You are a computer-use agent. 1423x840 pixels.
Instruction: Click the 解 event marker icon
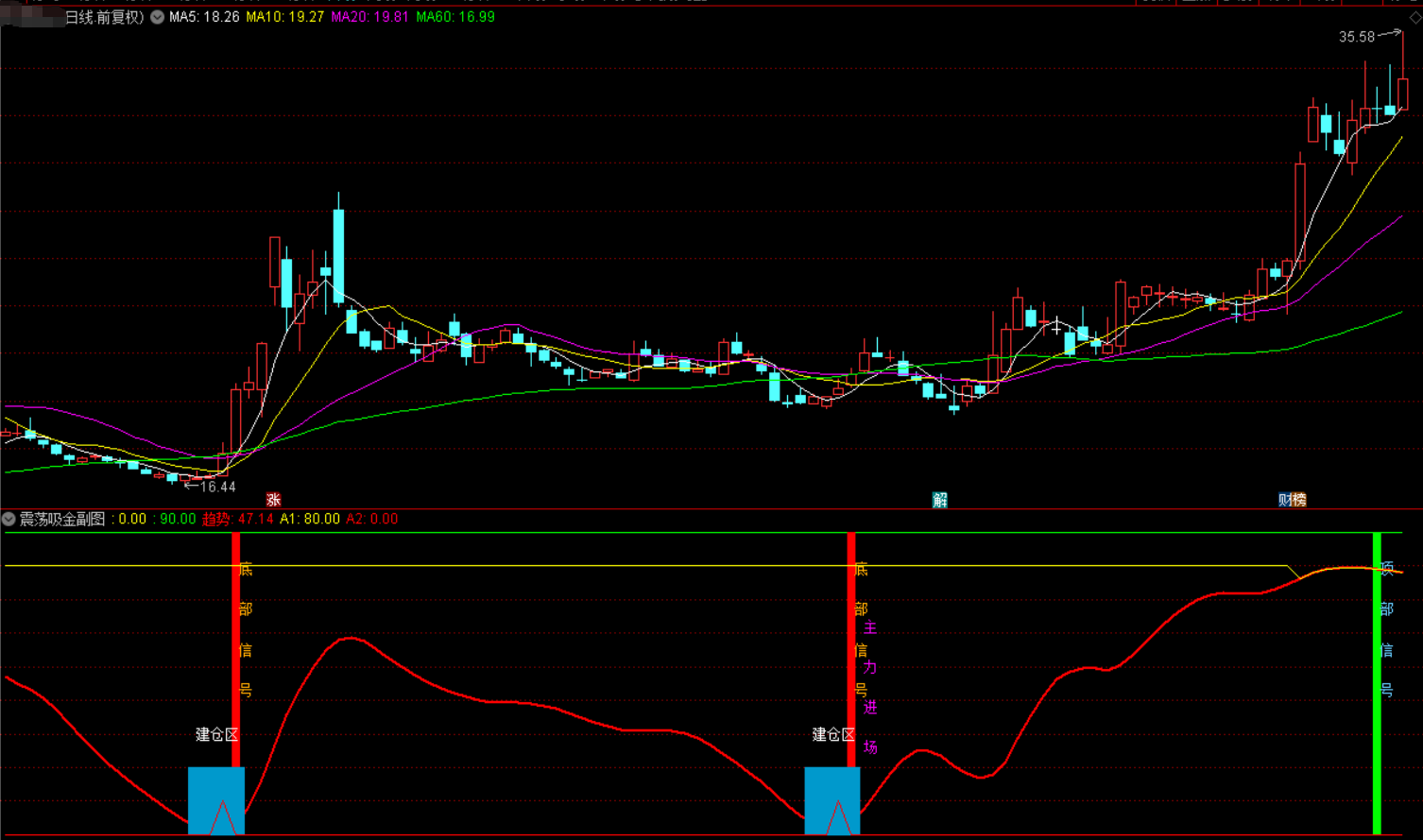coord(939,500)
